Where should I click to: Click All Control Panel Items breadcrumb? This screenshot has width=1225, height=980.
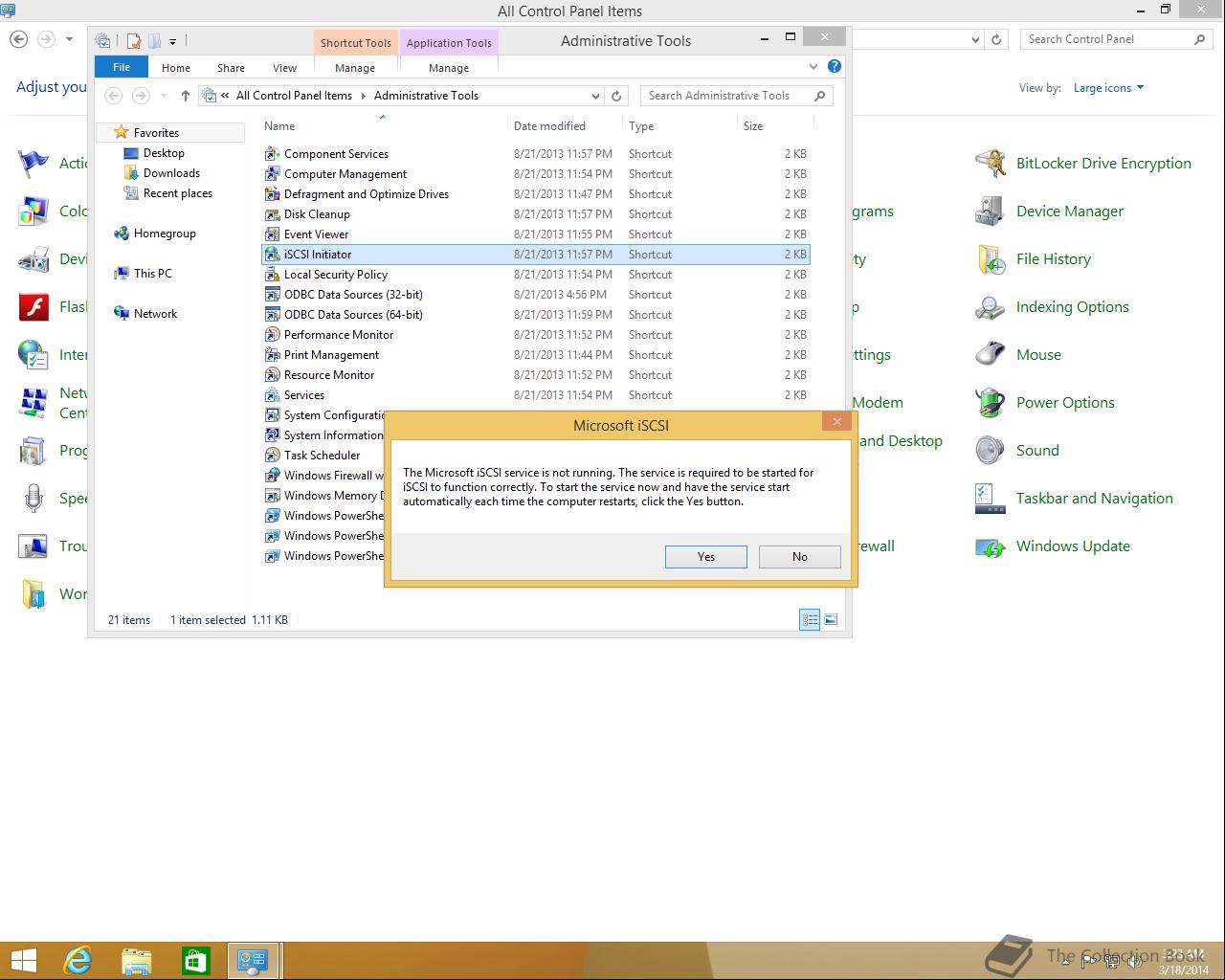pyautogui.click(x=294, y=96)
